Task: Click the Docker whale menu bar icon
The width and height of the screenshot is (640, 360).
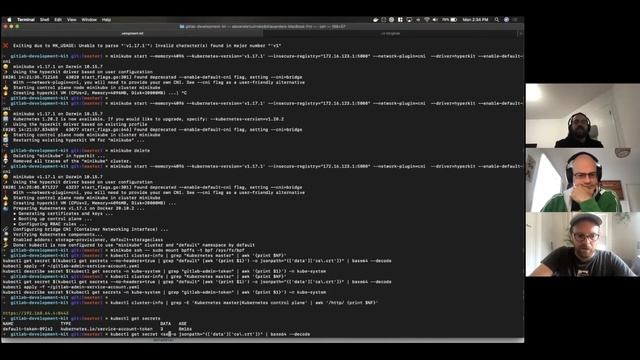Action: 376,20
